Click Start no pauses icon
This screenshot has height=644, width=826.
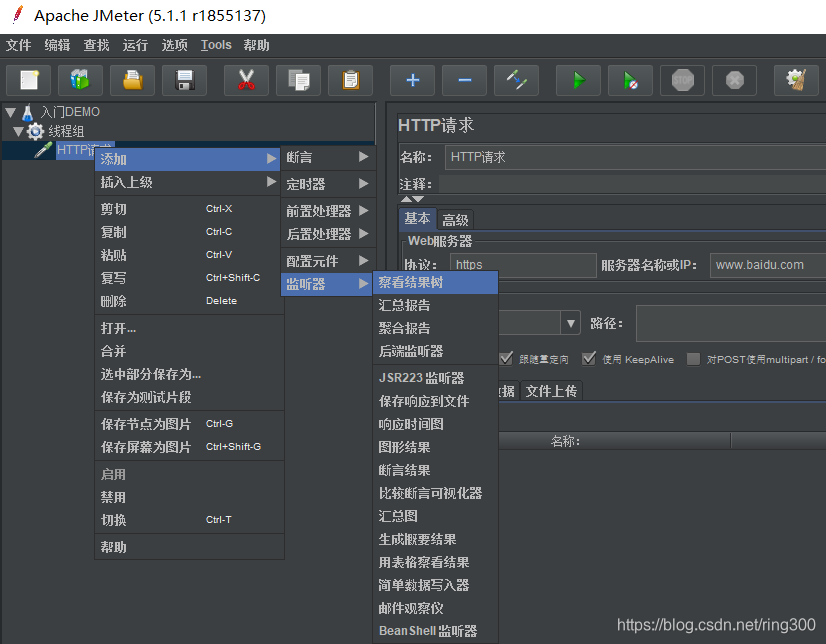pyautogui.click(x=631, y=81)
